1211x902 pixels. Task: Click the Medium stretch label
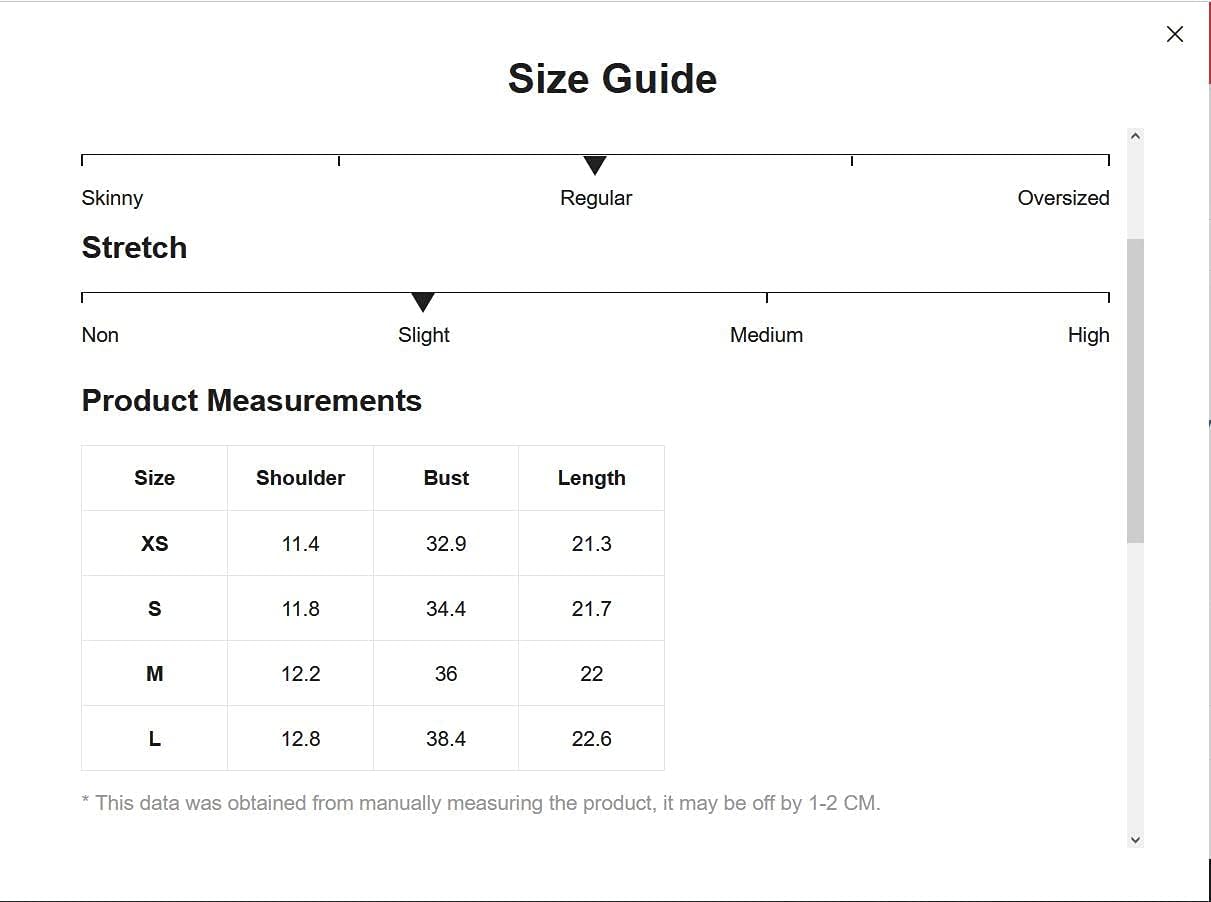coord(766,335)
